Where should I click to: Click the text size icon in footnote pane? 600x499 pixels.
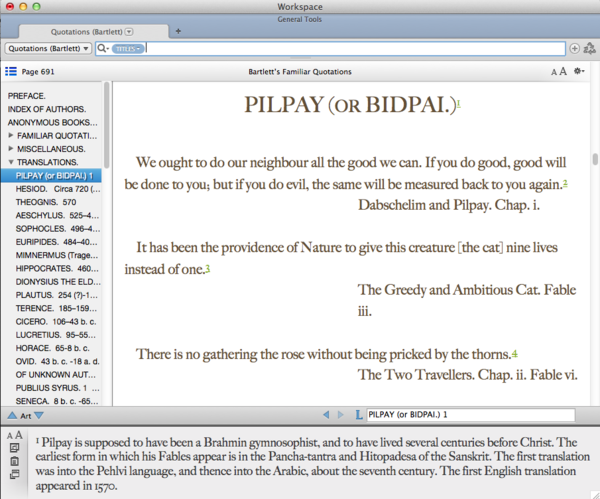click(13, 435)
